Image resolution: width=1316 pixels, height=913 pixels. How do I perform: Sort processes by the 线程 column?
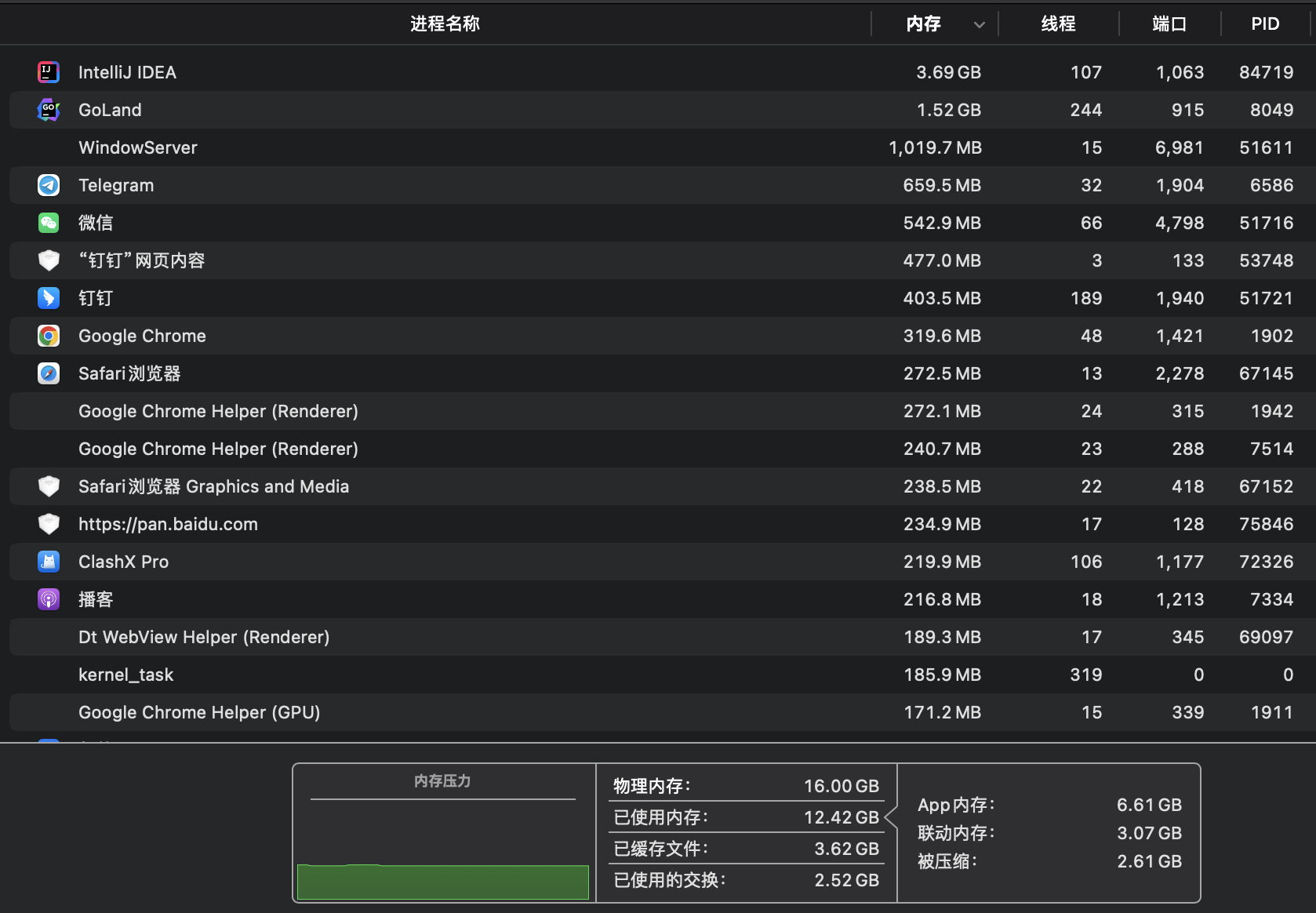pos(1058,24)
